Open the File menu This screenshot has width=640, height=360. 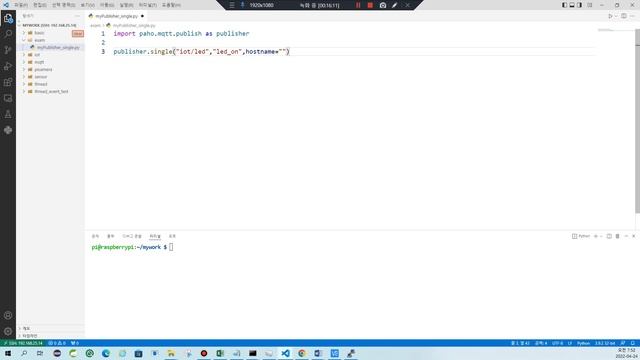point(21,5)
